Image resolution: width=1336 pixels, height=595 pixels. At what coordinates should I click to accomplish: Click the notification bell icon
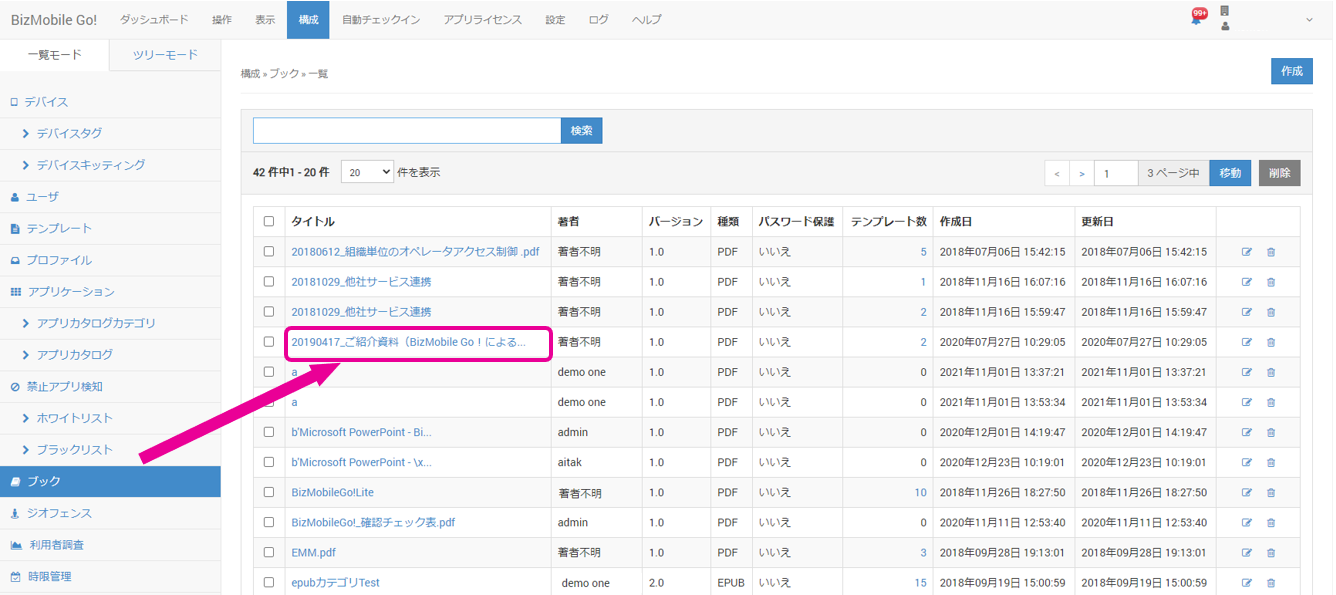[1196, 19]
